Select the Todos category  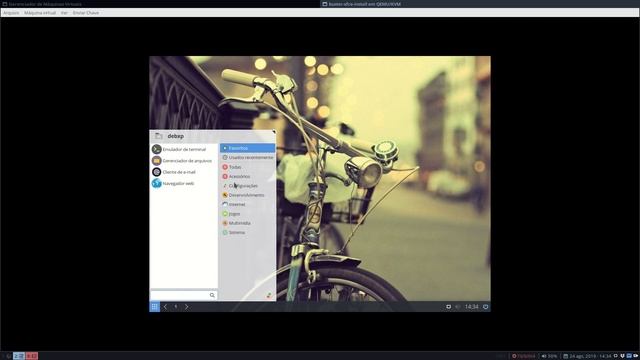coord(247,167)
